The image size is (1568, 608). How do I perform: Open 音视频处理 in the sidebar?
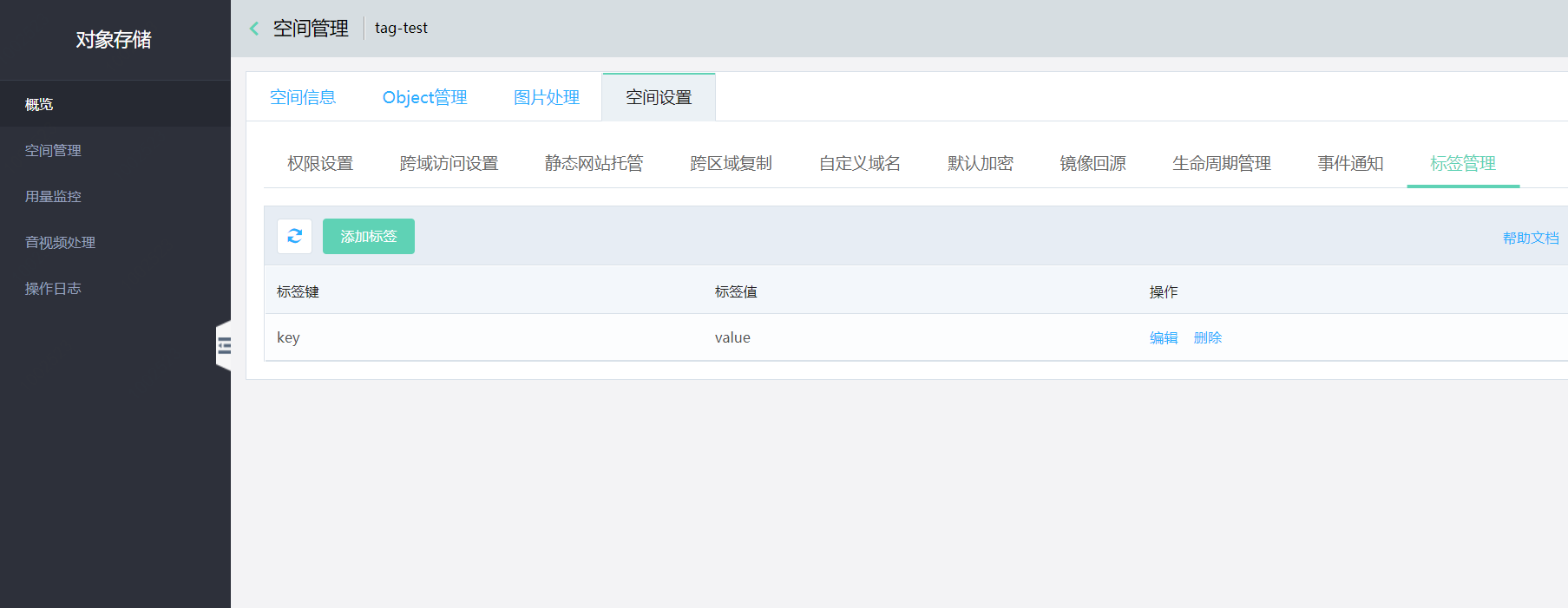[115, 242]
